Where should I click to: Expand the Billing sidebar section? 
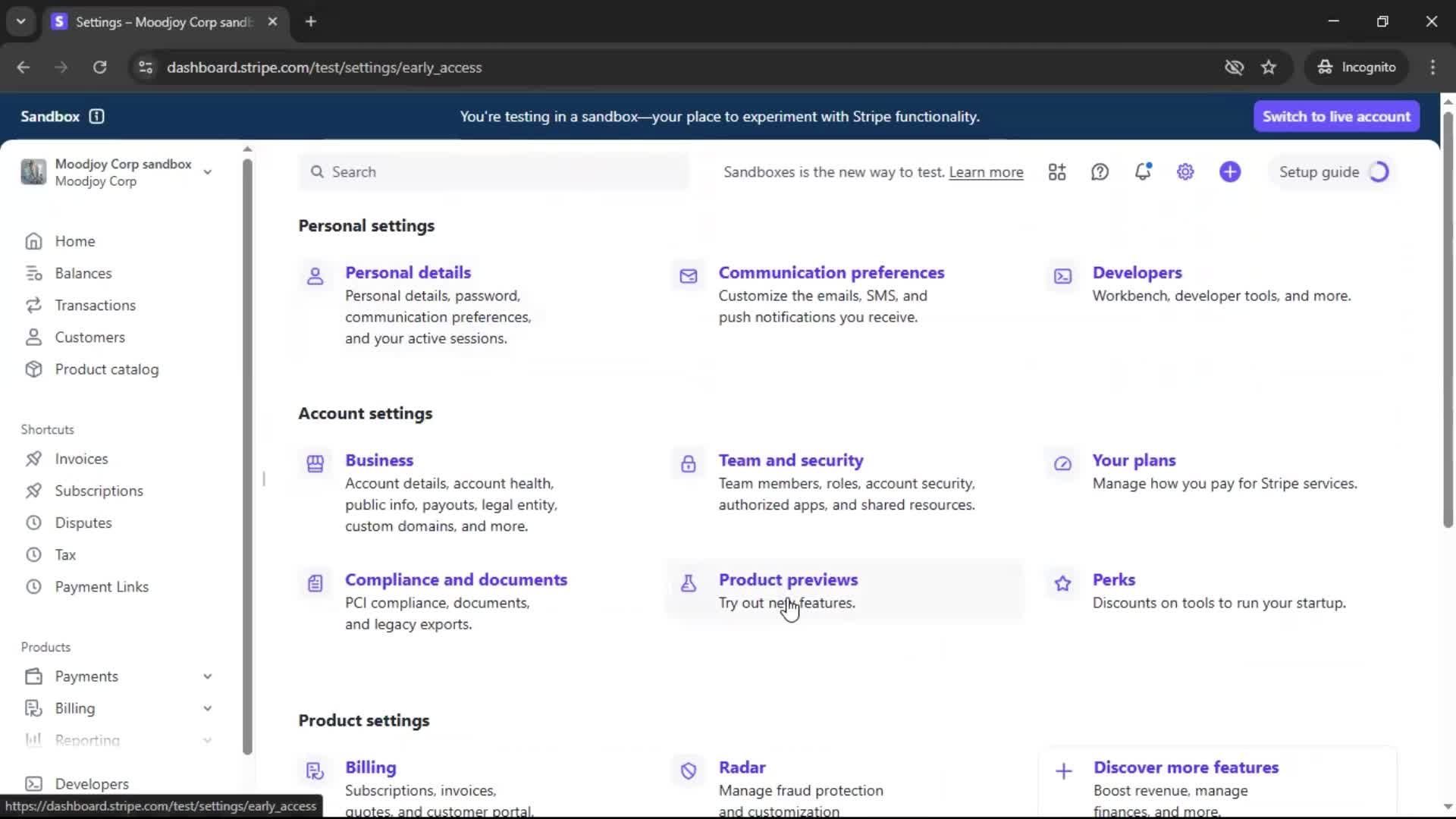[x=207, y=708]
